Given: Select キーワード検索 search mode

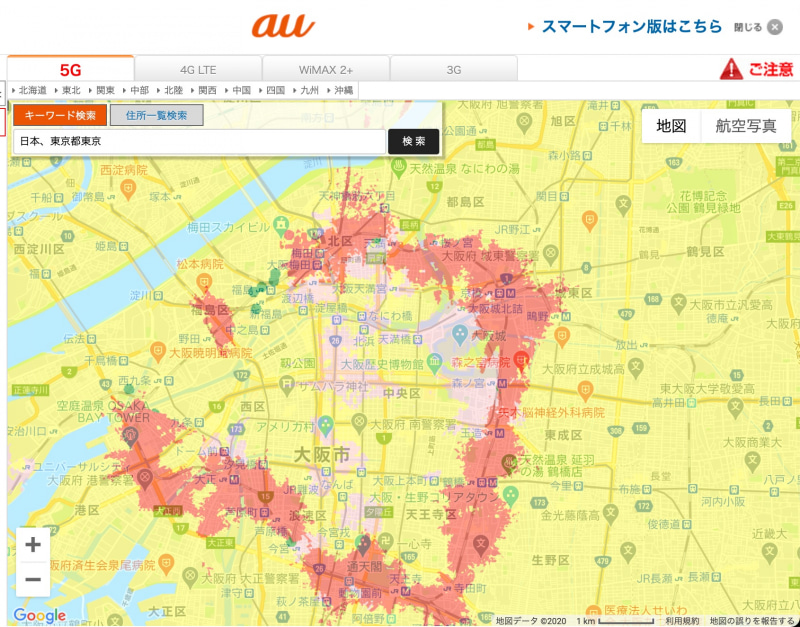Looking at the screenshot, I should point(60,115).
